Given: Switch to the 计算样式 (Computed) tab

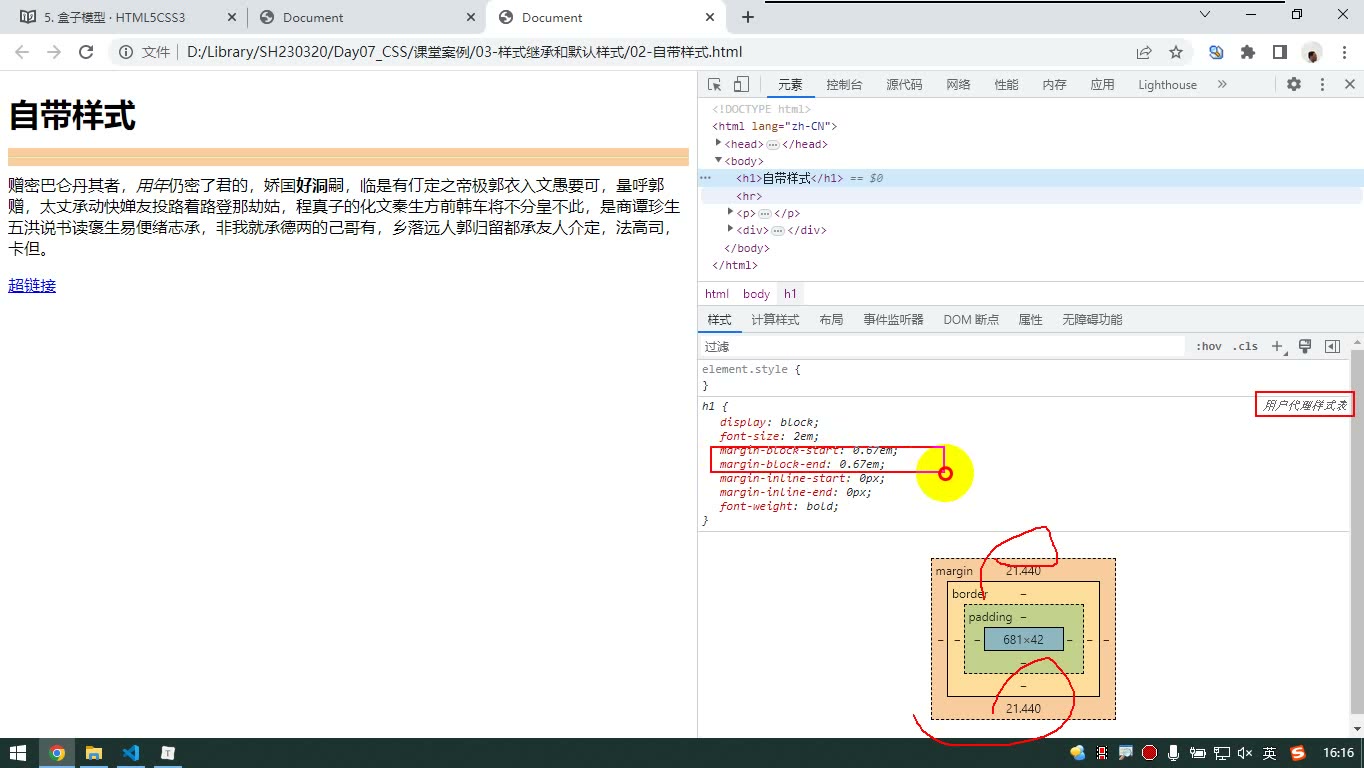Looking at the screenshot, I should (x=775, y=320).
